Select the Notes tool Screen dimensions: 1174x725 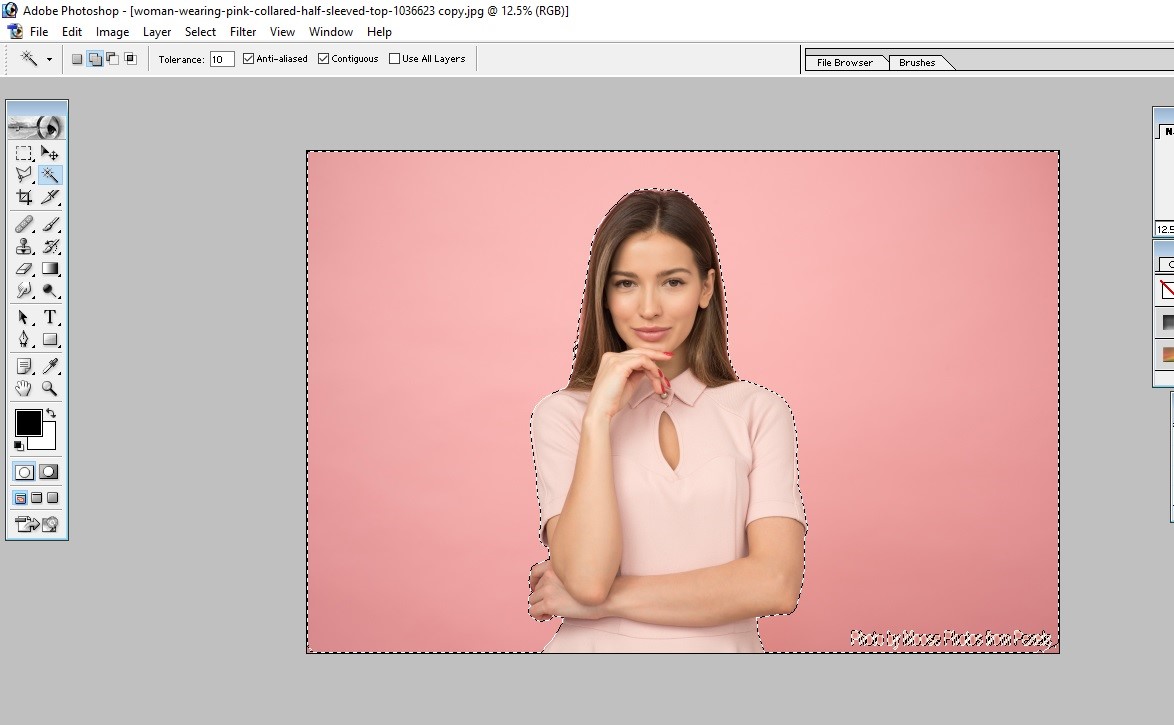(x=24, y=365)
